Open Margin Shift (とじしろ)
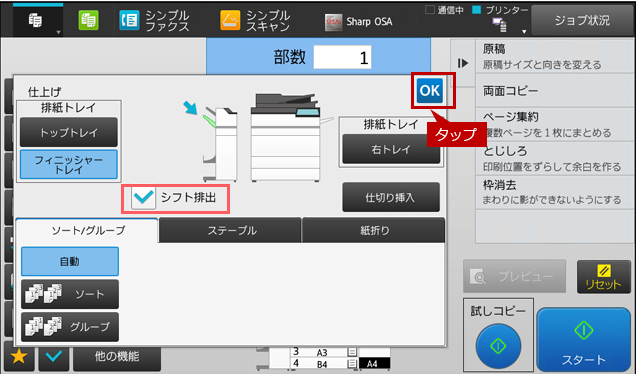This screenshot has width=636, height=374. tap(555, 159)
